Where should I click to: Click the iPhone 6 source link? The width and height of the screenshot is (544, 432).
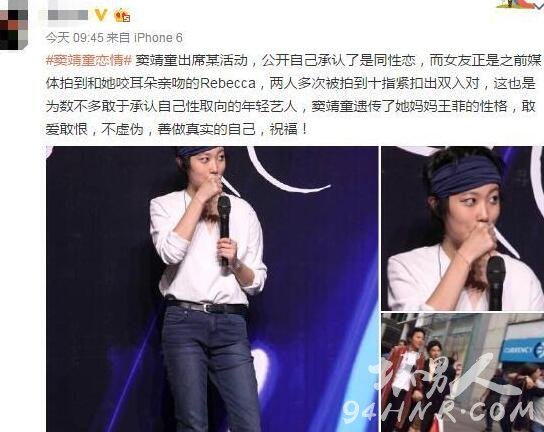coord(158,37)
